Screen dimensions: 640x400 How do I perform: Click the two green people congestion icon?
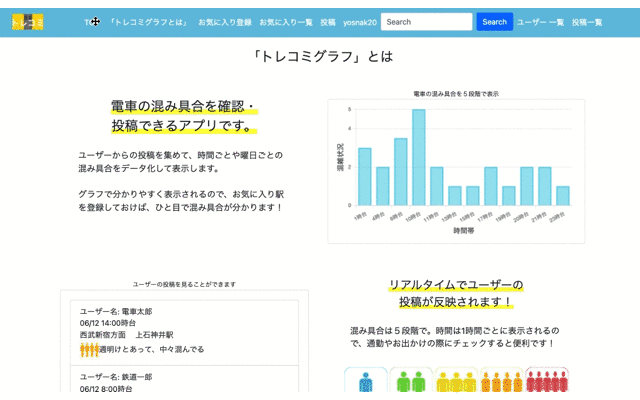click(411, 381)
